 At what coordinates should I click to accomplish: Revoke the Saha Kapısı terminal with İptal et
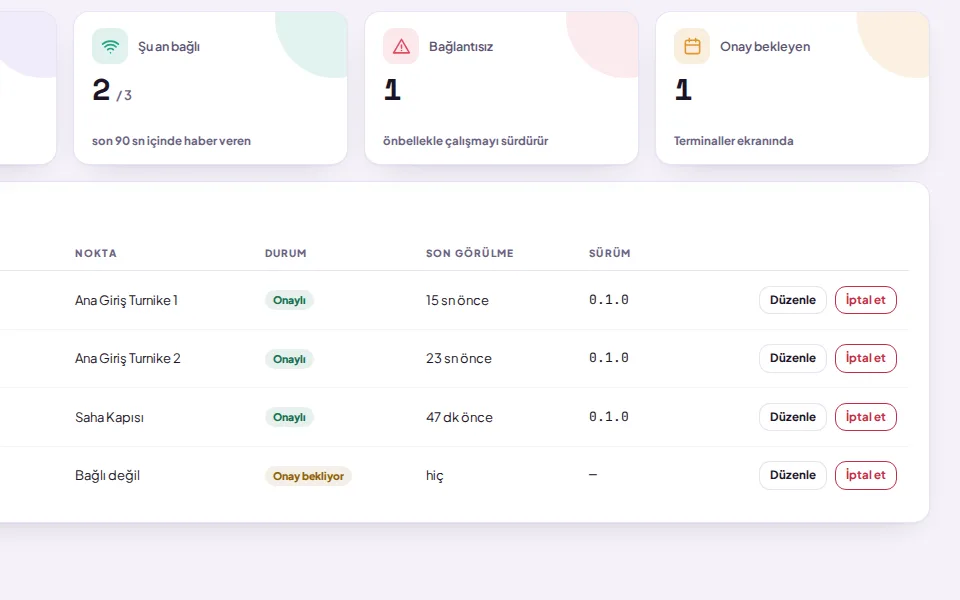[866, 417]
